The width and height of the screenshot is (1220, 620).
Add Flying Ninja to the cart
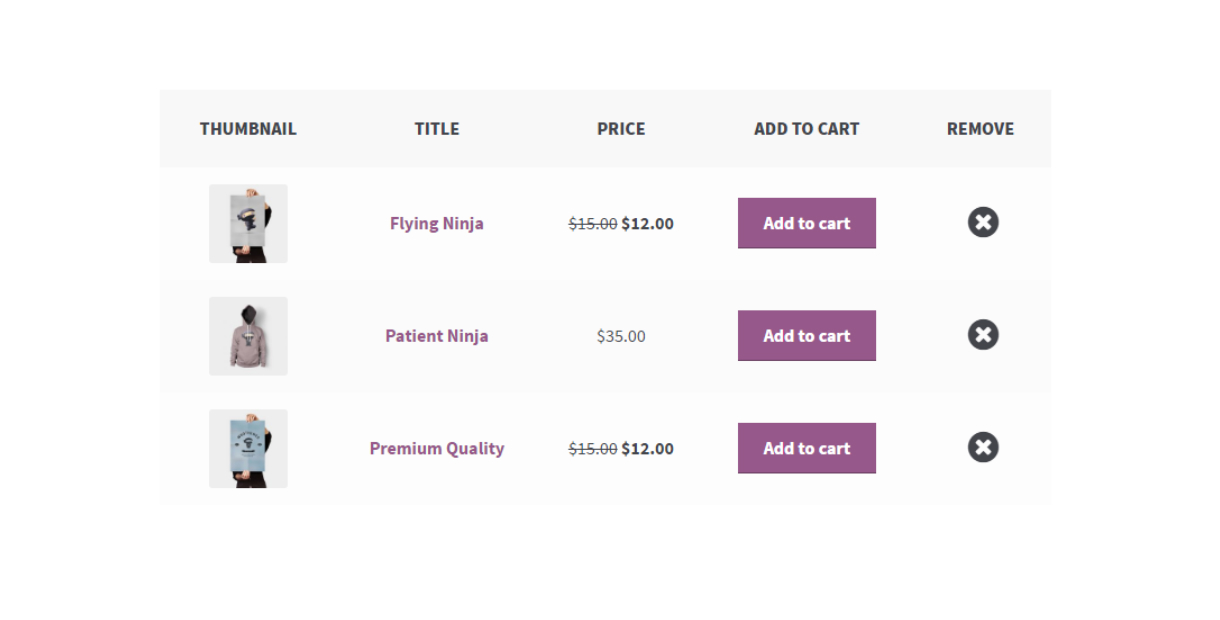coord(806,223)
